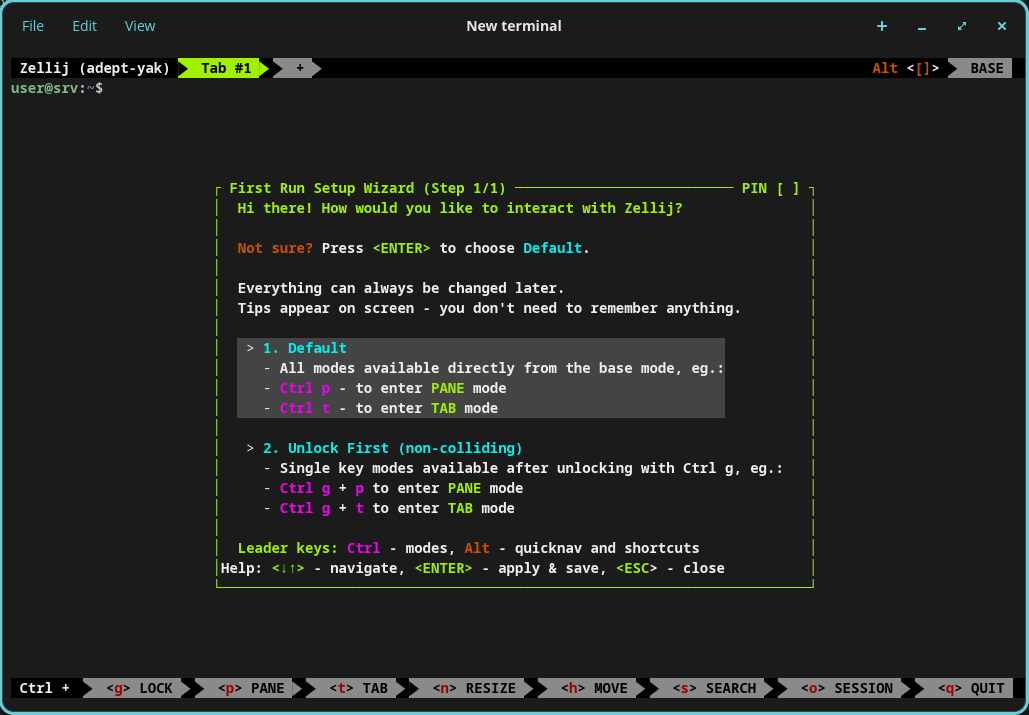The width and height of the screenshot is (1029, 715).
Task: Click the 'Ctrl g + p' PANE mode line
Action: [394, 488]
